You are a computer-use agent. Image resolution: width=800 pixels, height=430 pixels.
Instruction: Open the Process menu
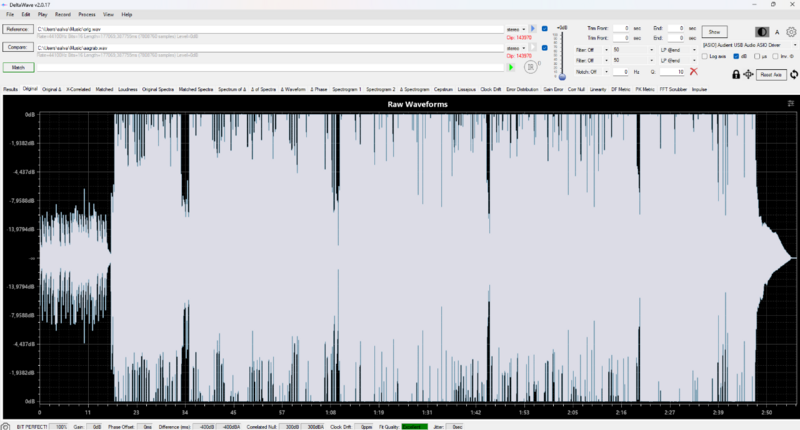pyautogui.click(x=87, y=15)
